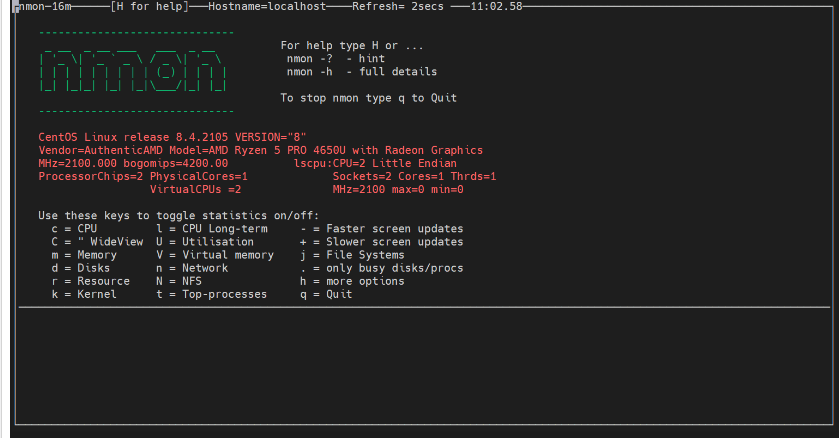The width and height of the screenshot is (839, 438).
Task: Click the 't = Top-processes' entry
Action: tap(212, 294)
